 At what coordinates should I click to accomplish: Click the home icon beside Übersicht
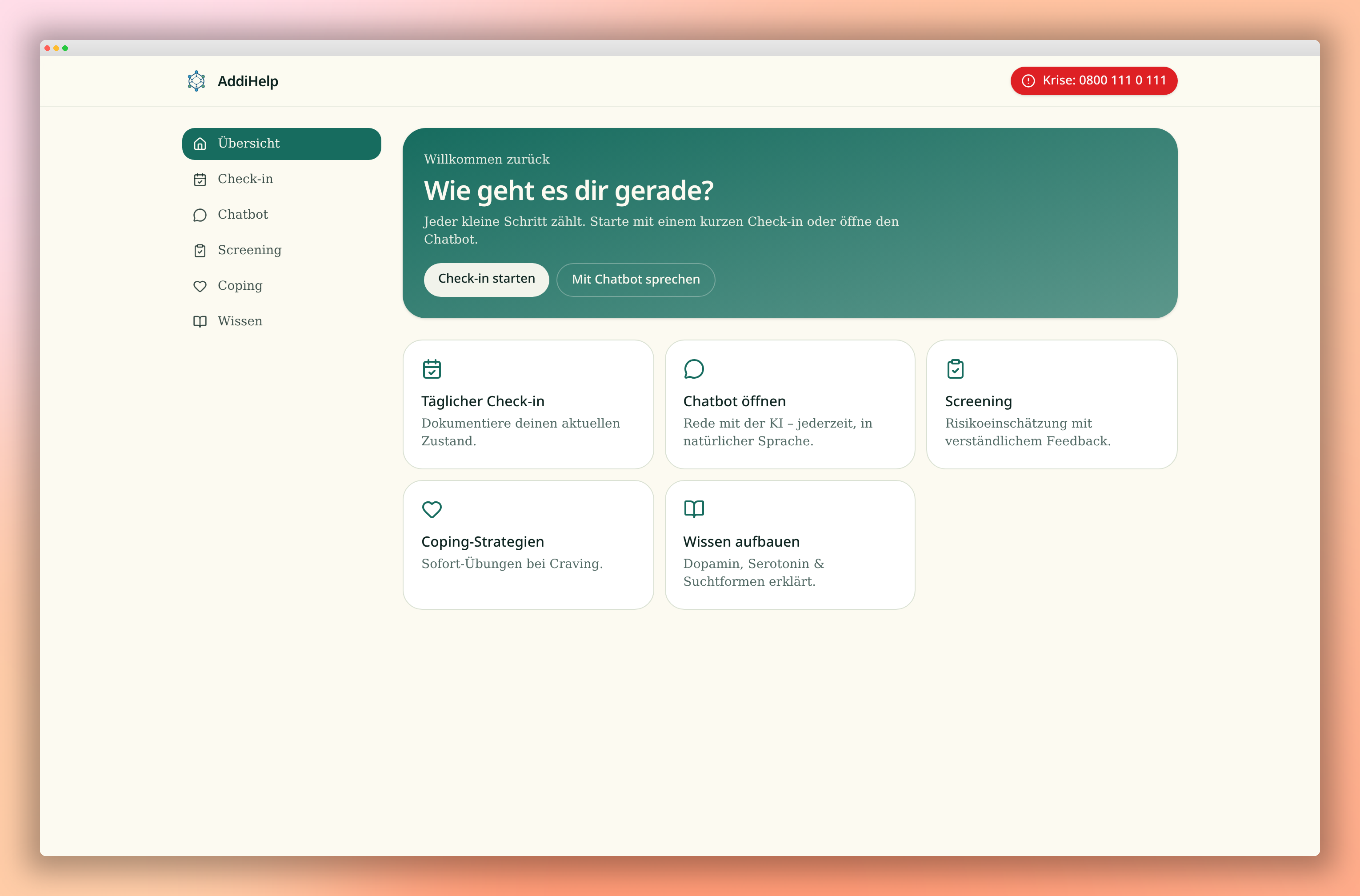click(x=200, y=144)
